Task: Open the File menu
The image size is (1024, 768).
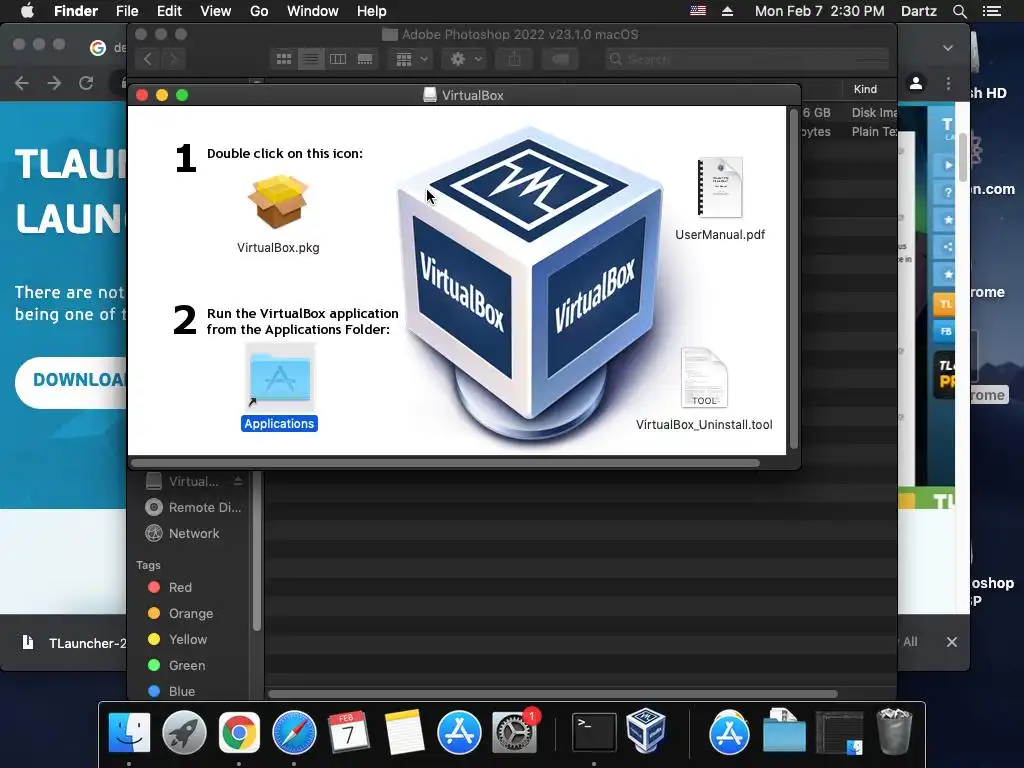Action: [127, 11]
